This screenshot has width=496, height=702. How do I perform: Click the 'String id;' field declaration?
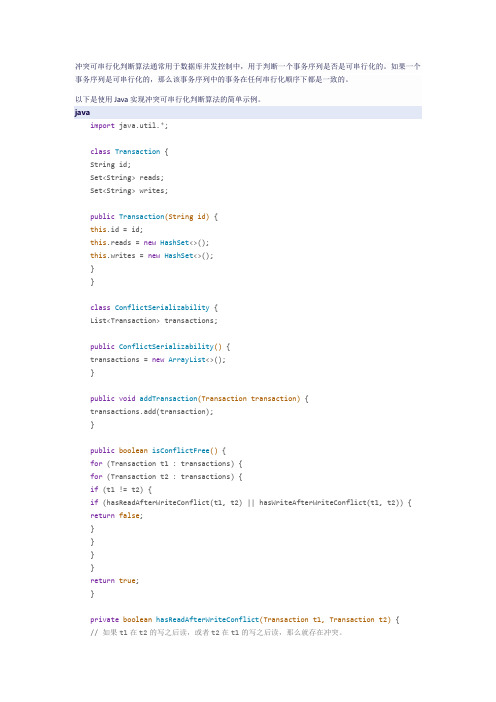point(110,165)
